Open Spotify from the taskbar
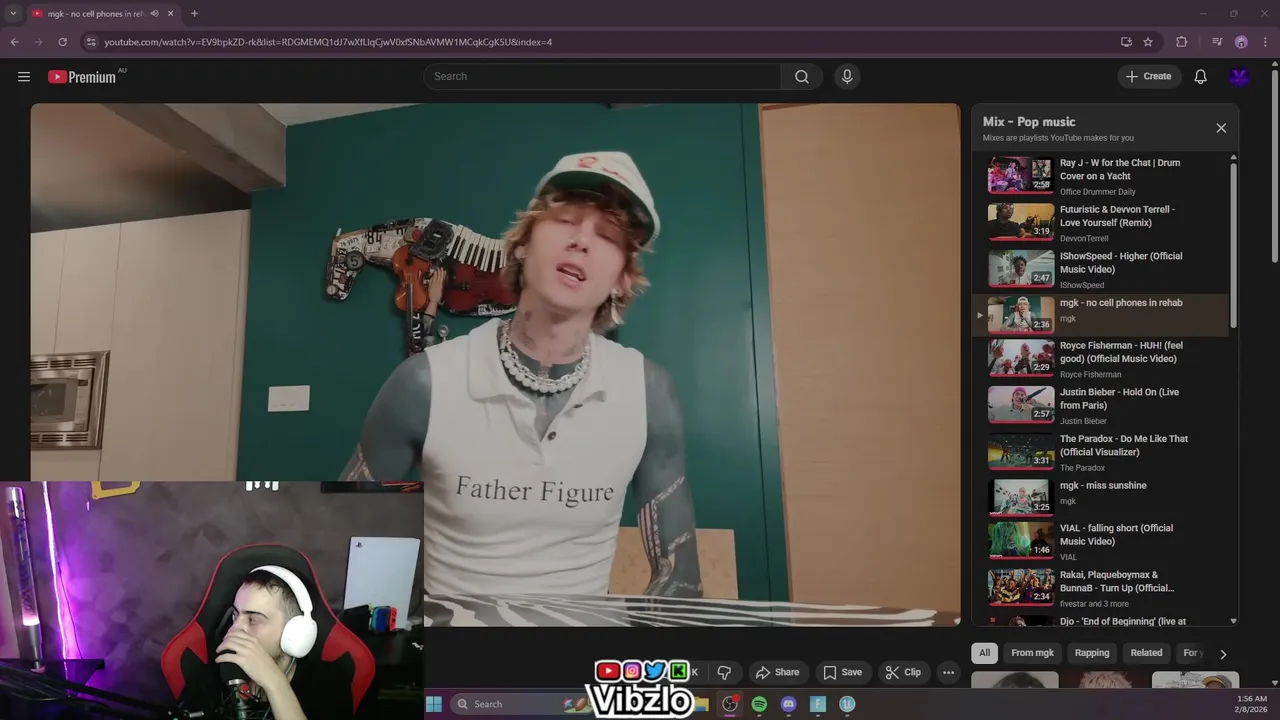 759,704
